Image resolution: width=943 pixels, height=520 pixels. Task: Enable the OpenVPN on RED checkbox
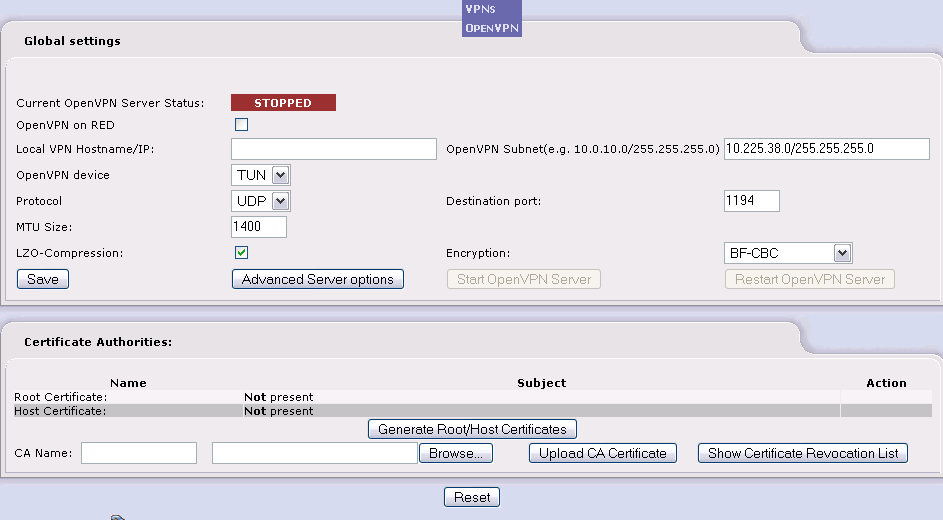[241, 124]
